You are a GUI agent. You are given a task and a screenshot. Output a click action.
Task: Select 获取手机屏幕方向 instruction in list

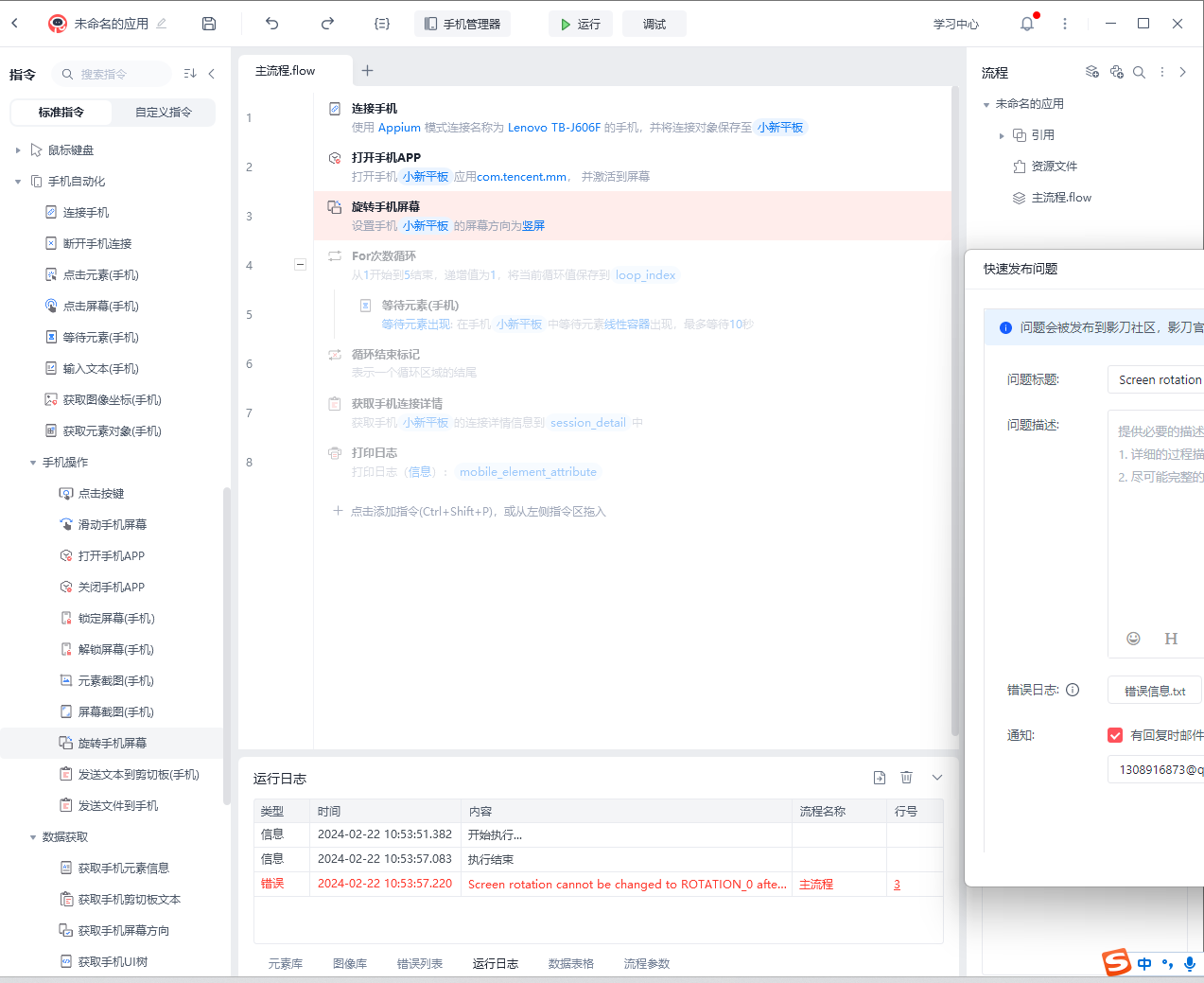click(123, 931)
